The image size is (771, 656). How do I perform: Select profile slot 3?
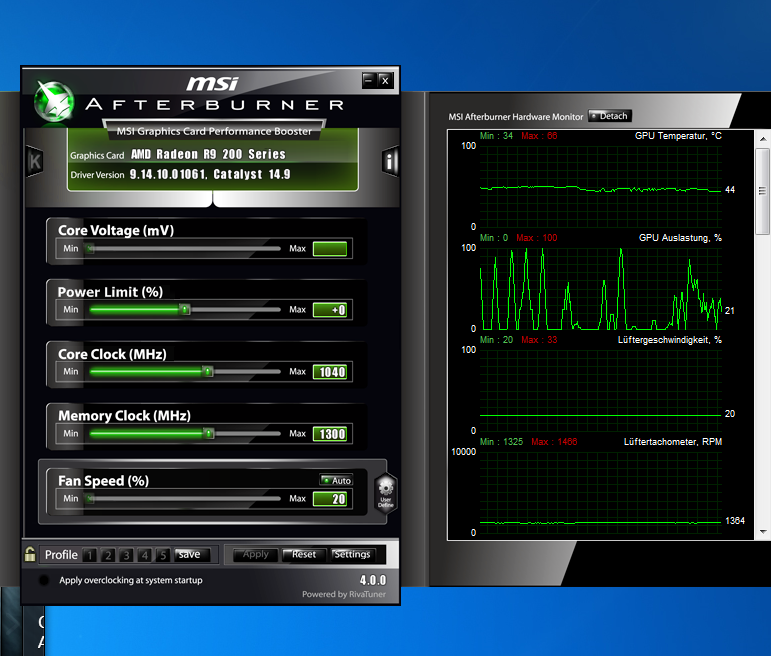coord(126,555)
